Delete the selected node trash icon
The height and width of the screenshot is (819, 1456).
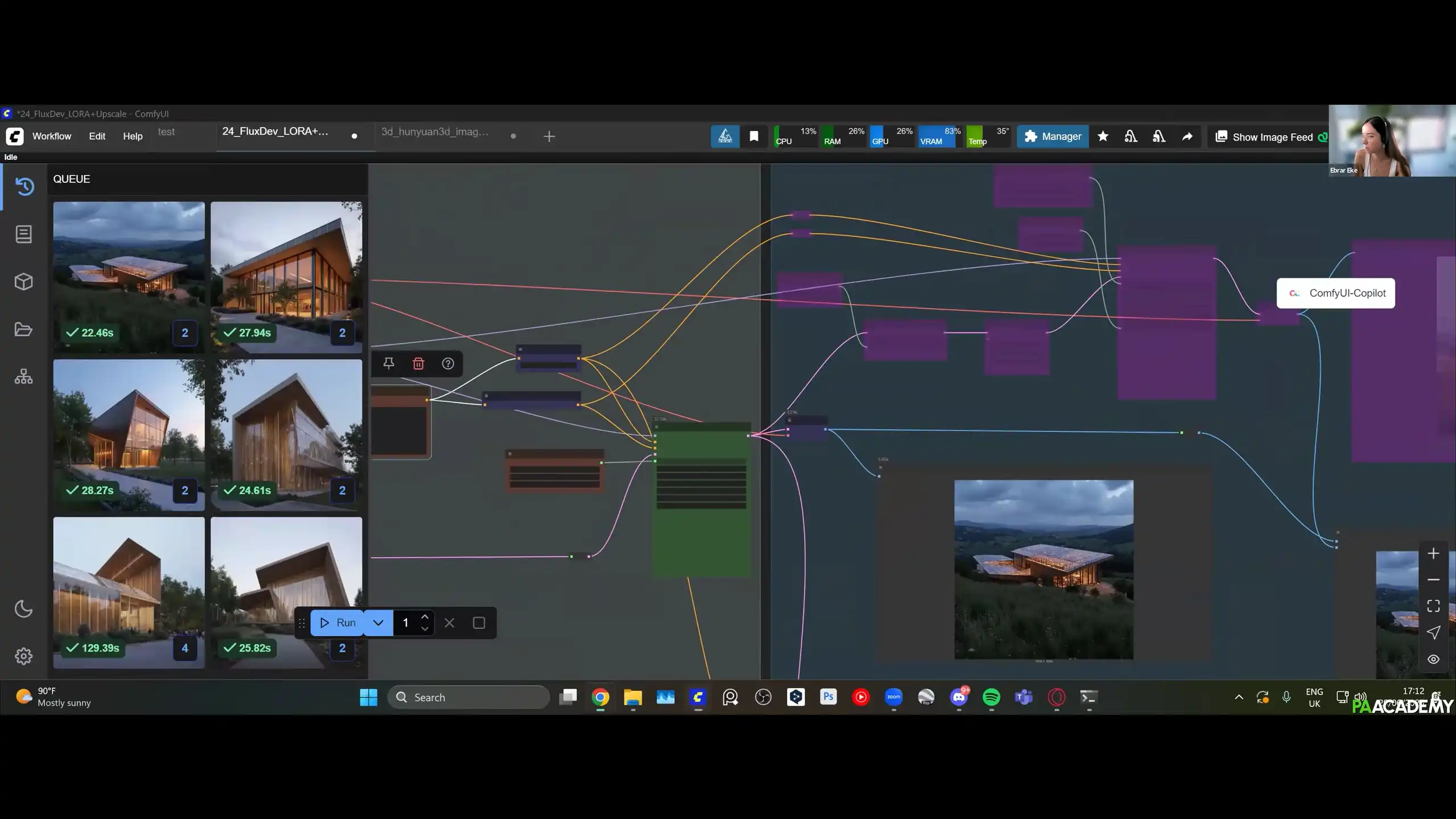(x=418, y=363)
